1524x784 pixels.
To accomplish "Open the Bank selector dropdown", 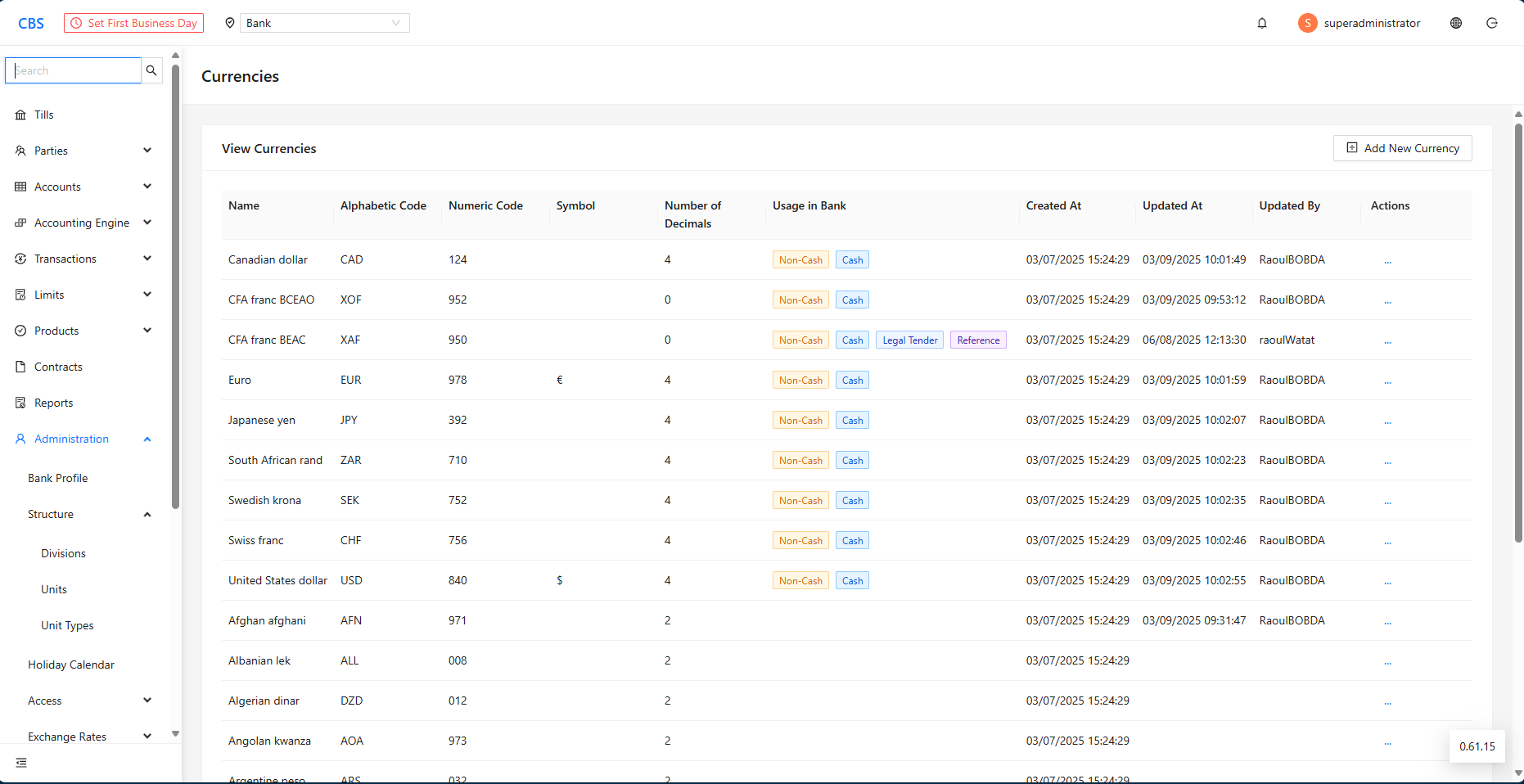I will point(324,23).
